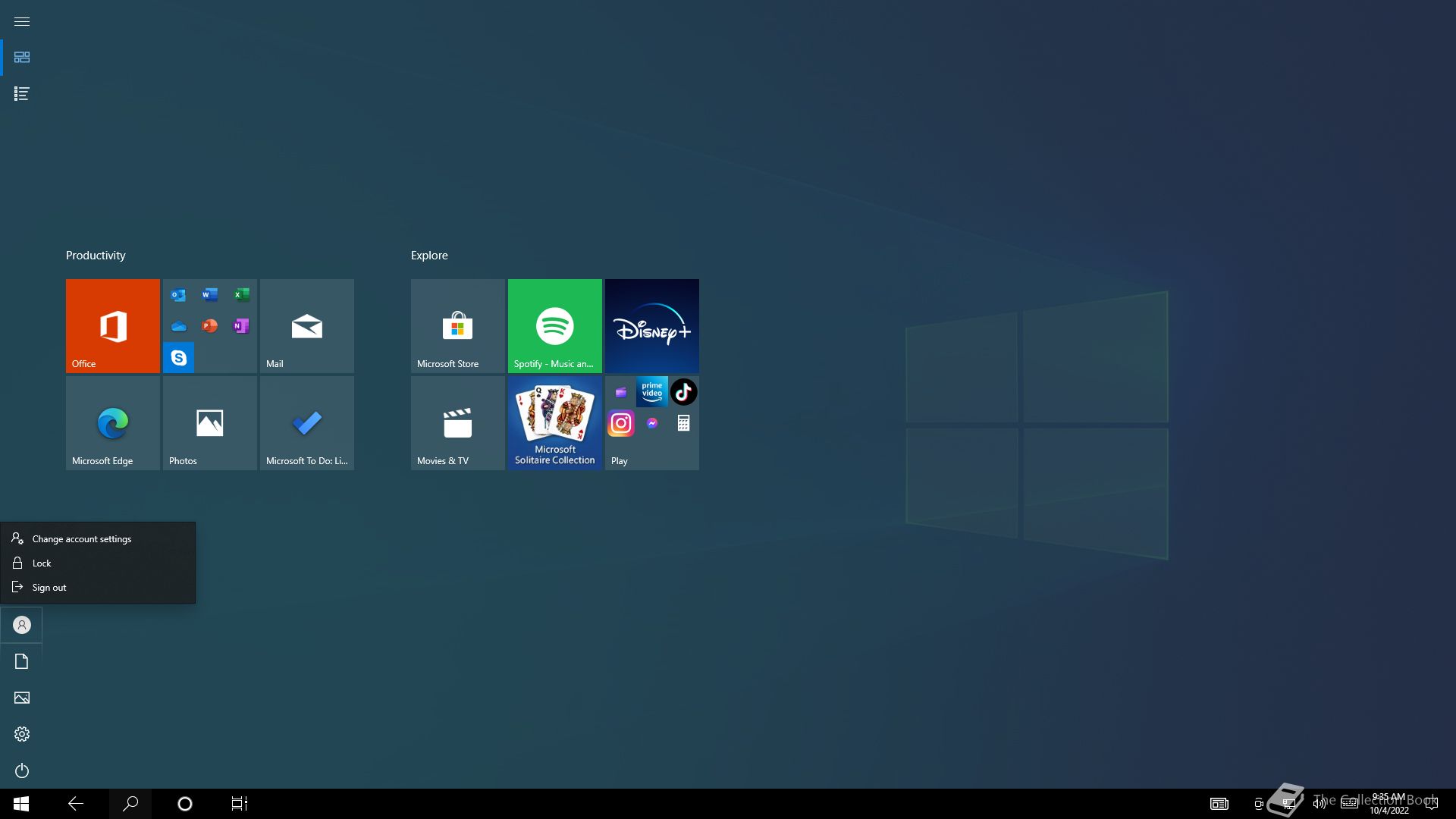Launch Outlook from the Office folder tile

coord(178,295)
